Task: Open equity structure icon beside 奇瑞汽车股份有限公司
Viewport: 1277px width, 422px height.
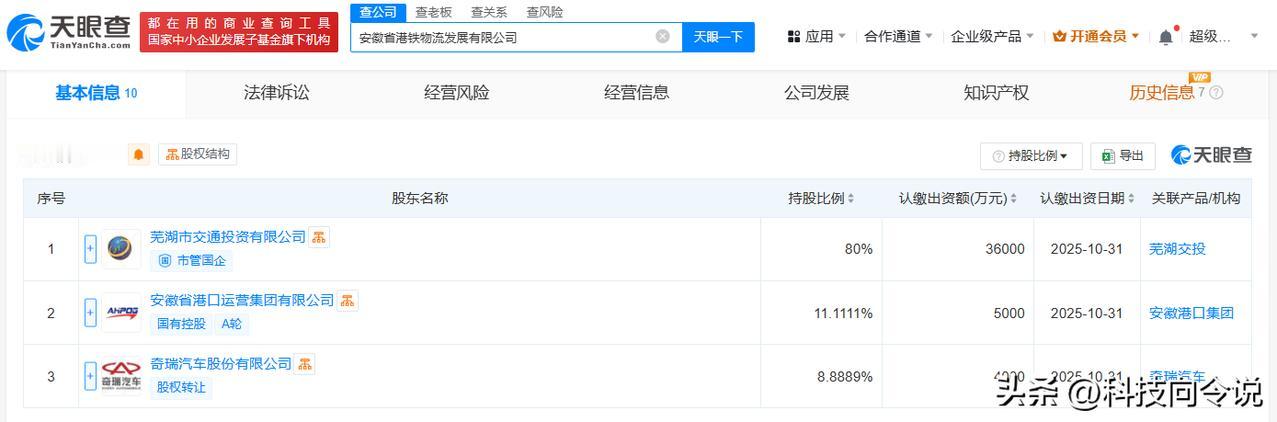Action: 305,364
